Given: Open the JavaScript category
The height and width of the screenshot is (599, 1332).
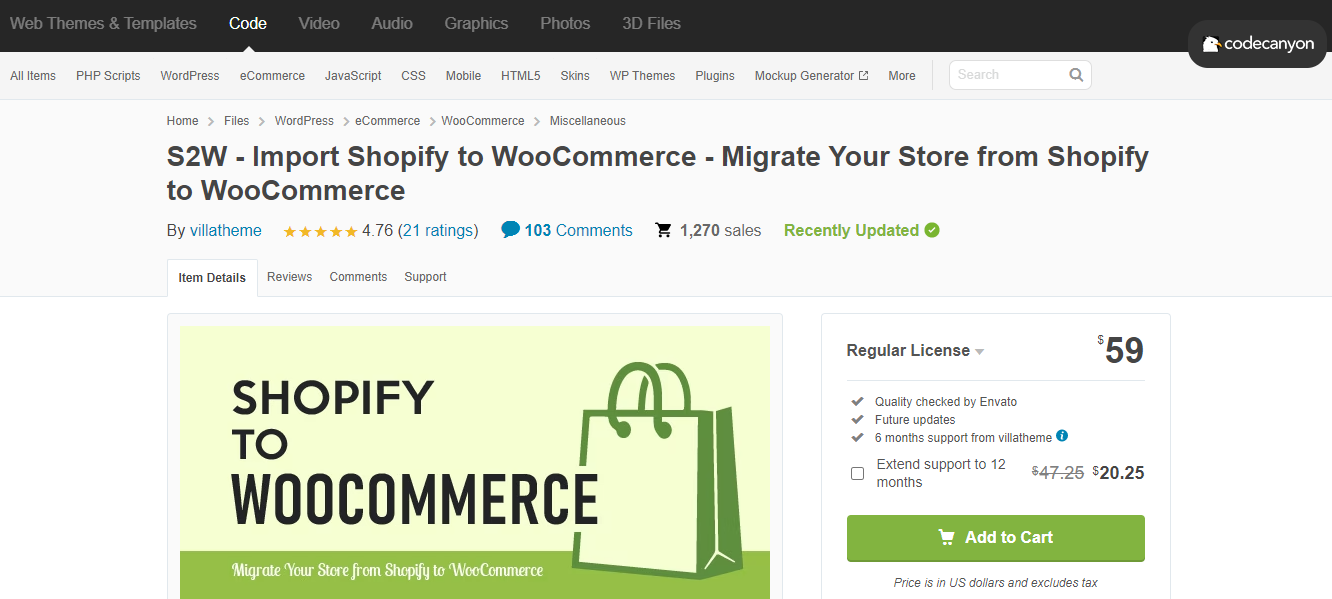Looking at the screenshot, I should (353, 76).
